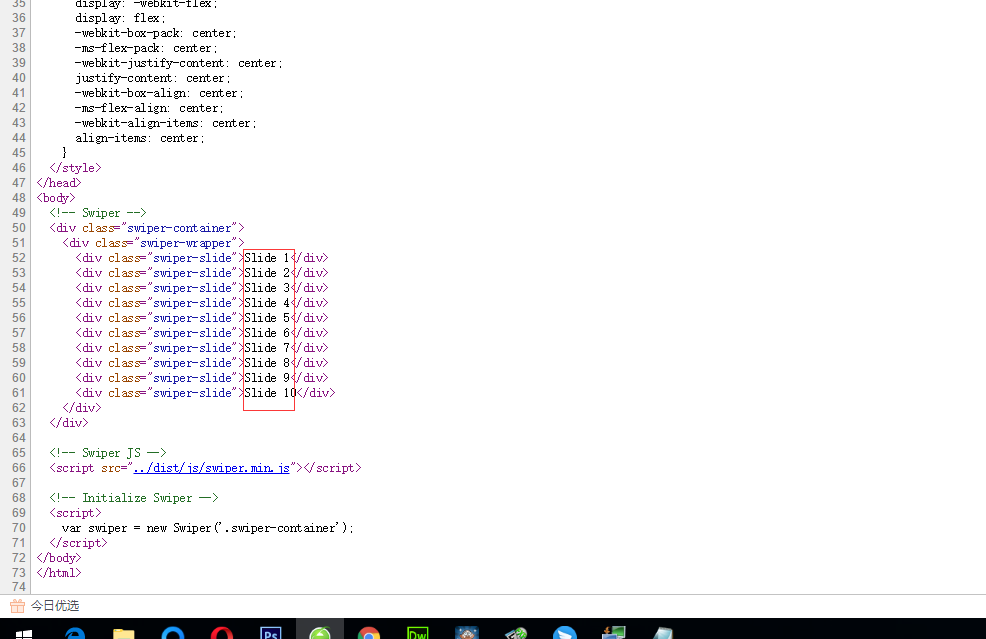Click the text 'Slide 10' on line 61
The image size is (986, 639).
click(x=270, y=393)
